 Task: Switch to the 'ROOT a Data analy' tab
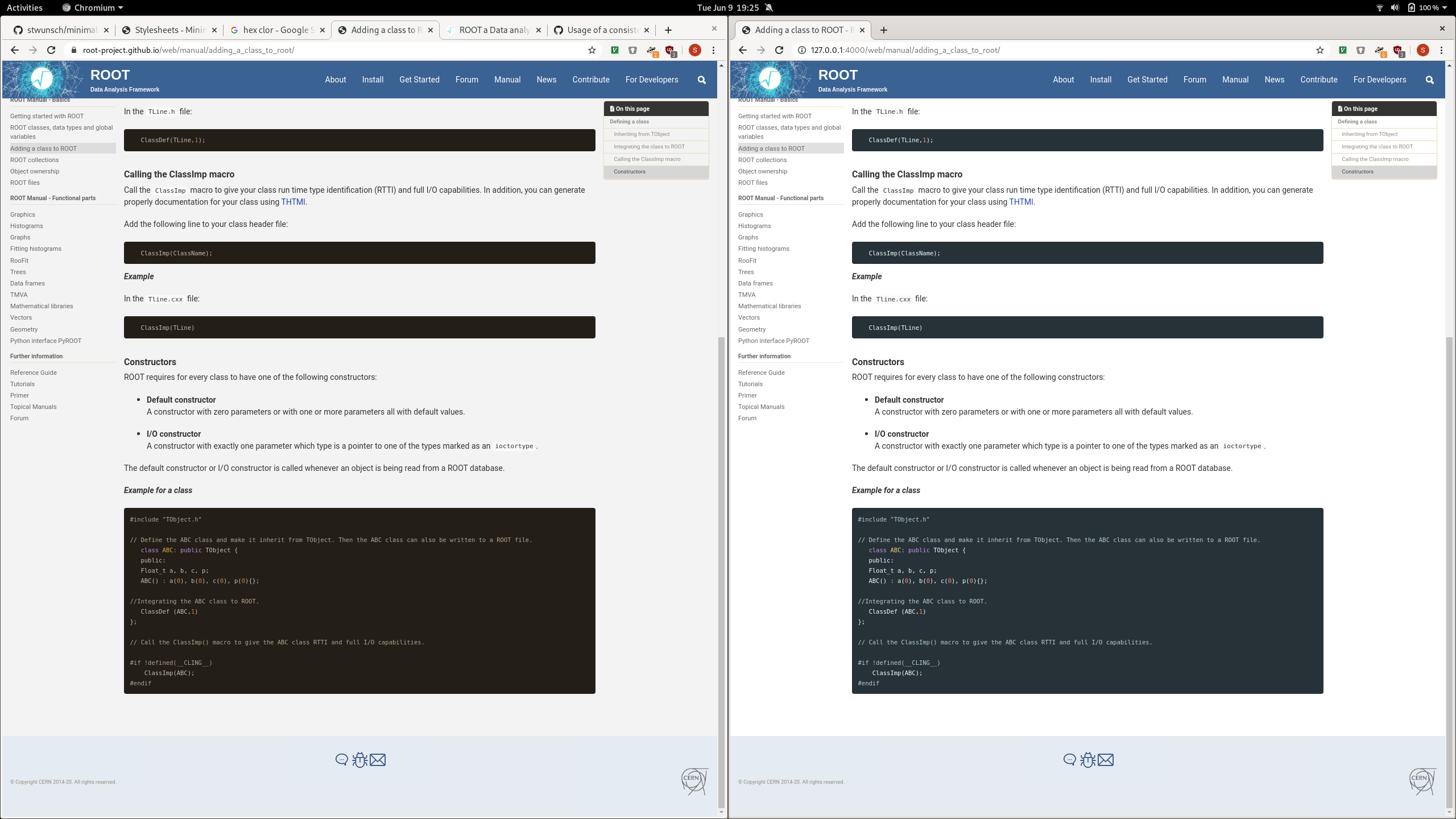(493, 30)
